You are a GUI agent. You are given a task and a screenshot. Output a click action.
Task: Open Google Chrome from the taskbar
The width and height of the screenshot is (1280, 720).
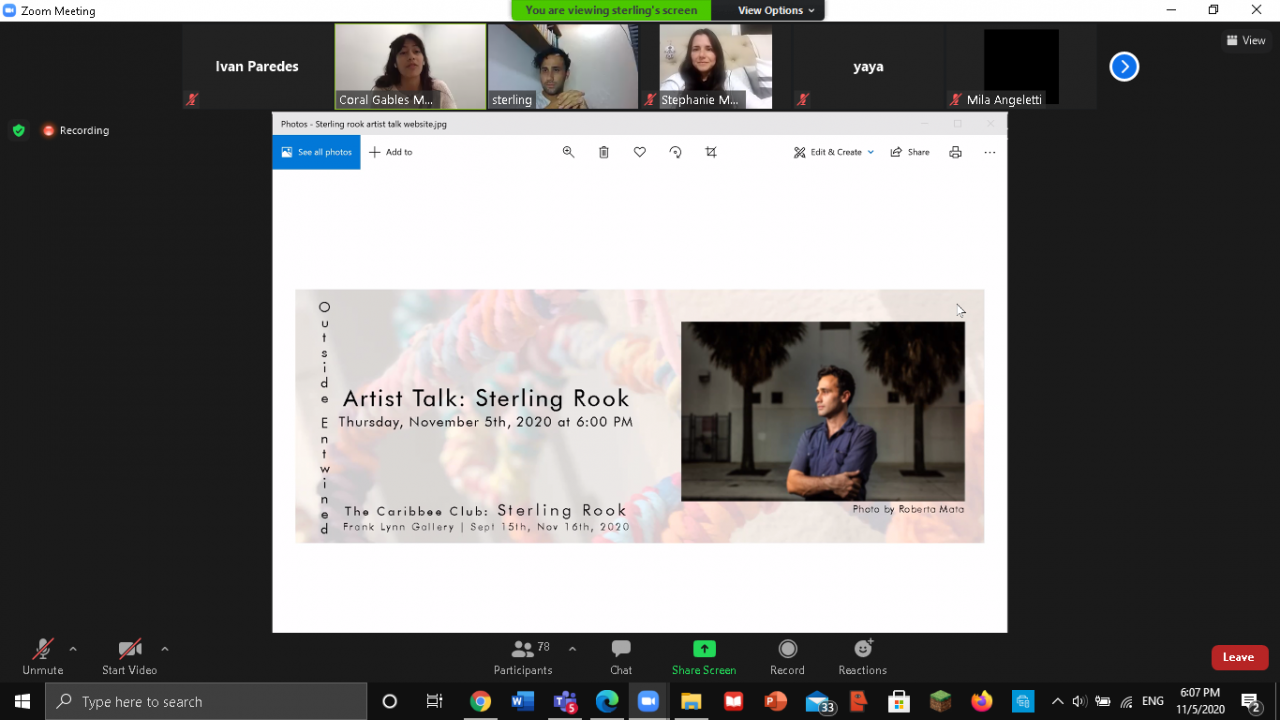[480, 701]
